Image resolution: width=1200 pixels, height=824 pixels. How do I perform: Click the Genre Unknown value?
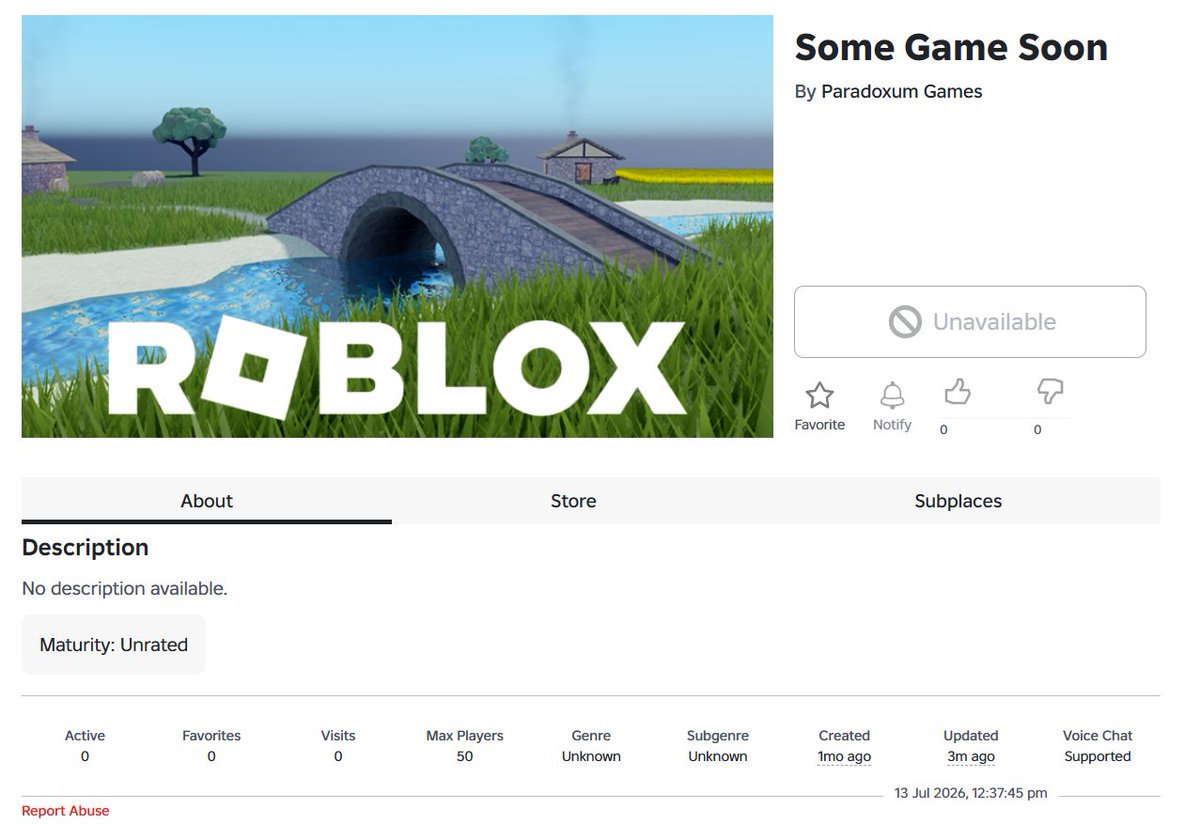(591, 757)
